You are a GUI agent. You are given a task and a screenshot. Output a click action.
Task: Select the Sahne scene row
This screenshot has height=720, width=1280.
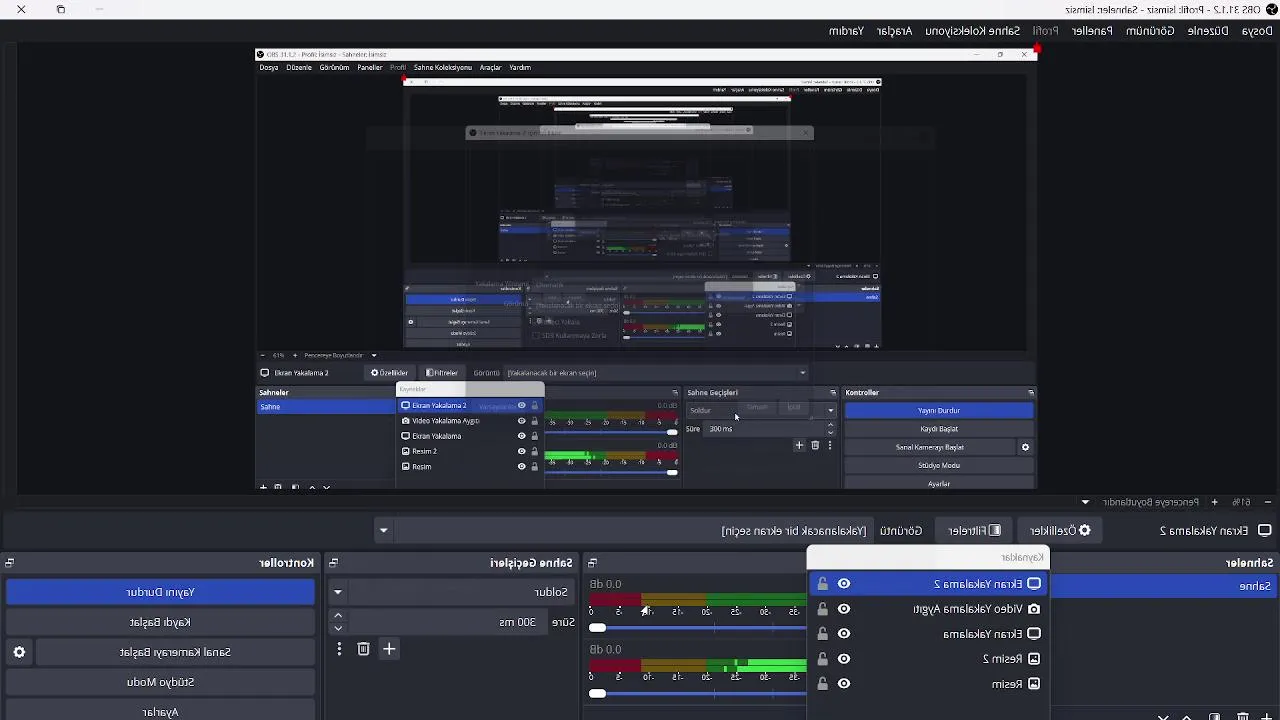(1164, 586)
